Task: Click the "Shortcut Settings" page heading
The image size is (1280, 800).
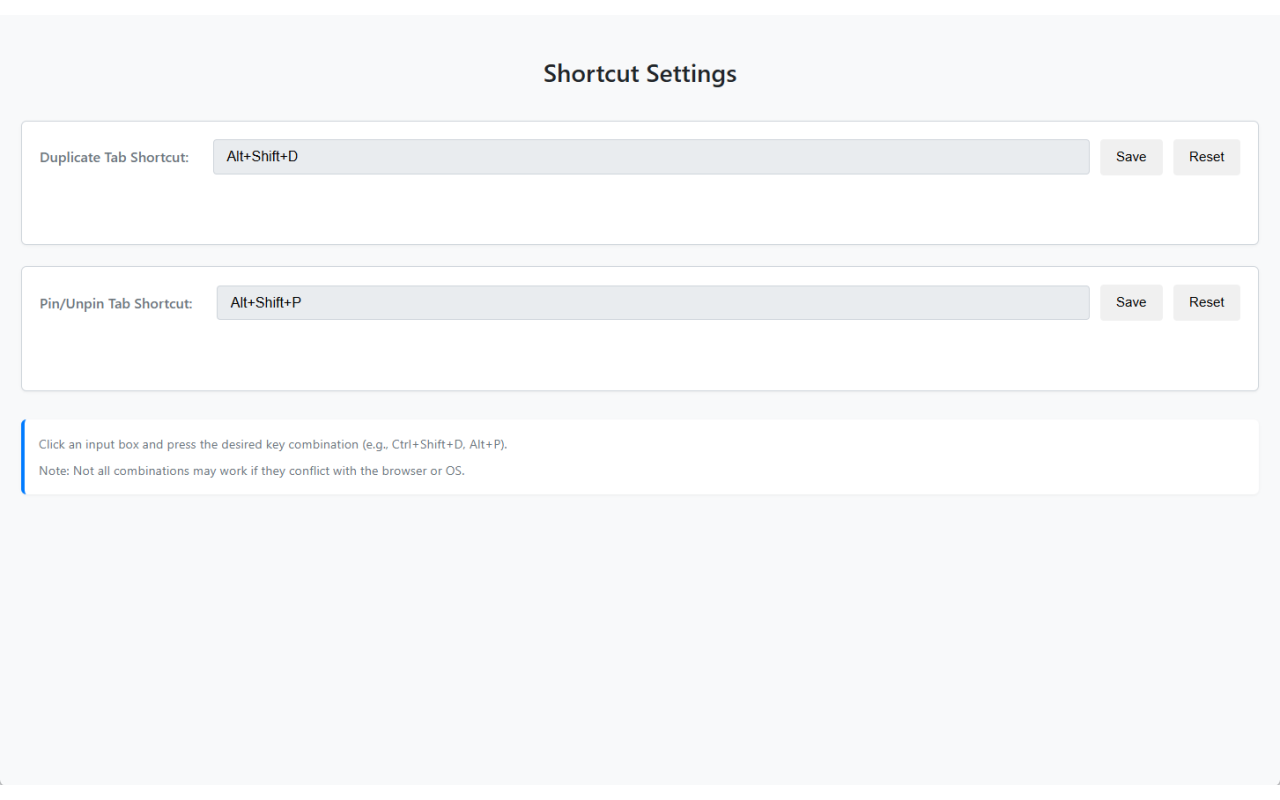Action: [640, 74]
